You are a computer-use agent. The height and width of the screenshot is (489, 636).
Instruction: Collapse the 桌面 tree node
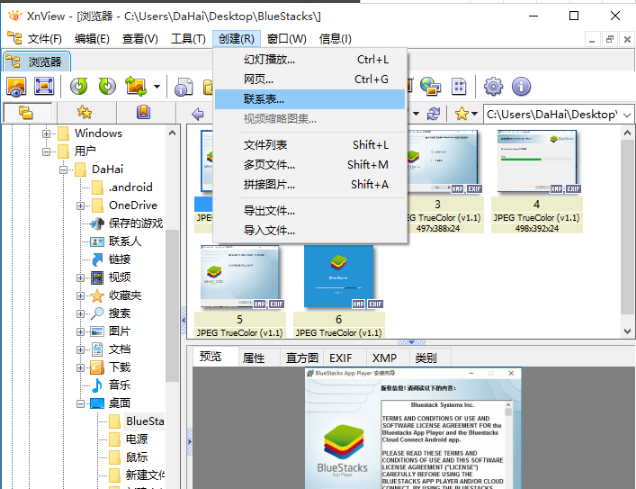pos(80,403)
